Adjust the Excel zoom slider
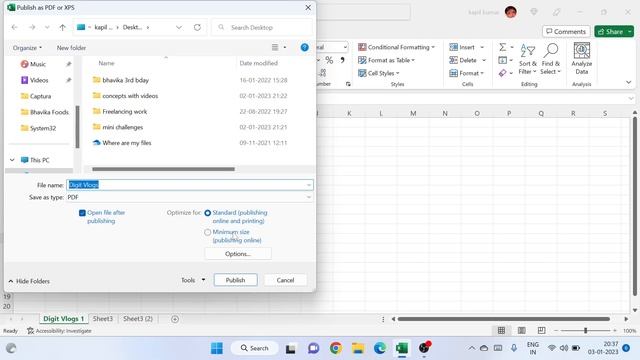 click(x=585, y=331)
